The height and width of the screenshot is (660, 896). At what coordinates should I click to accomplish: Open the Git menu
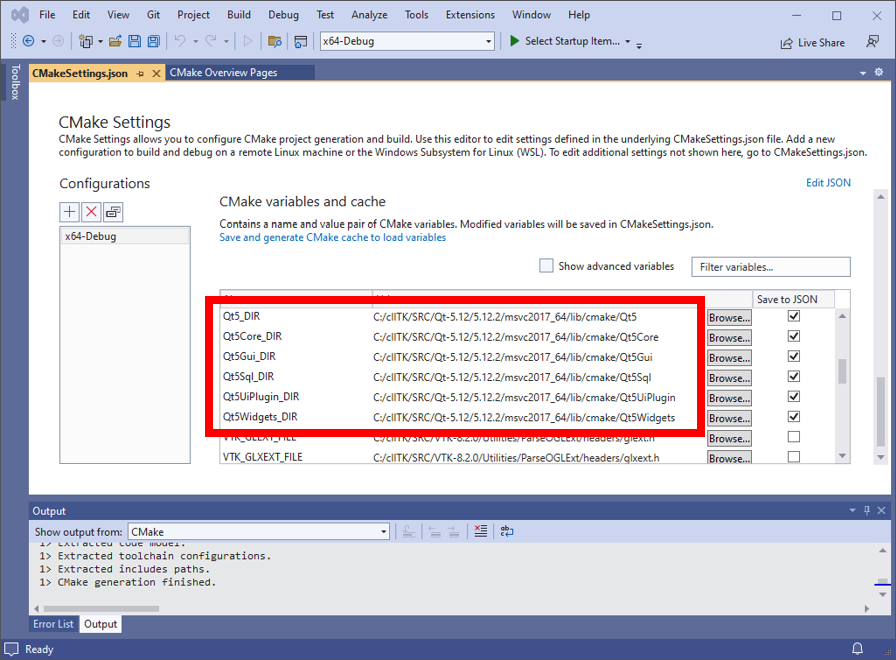[153, 15]
